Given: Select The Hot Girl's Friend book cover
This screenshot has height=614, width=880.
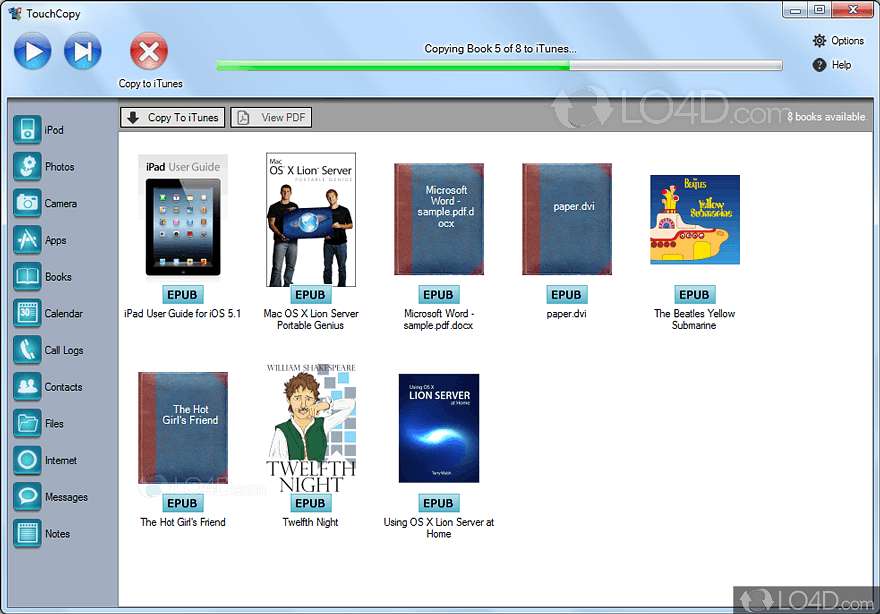Looking at the screenshot, I should tap(183, 428).
